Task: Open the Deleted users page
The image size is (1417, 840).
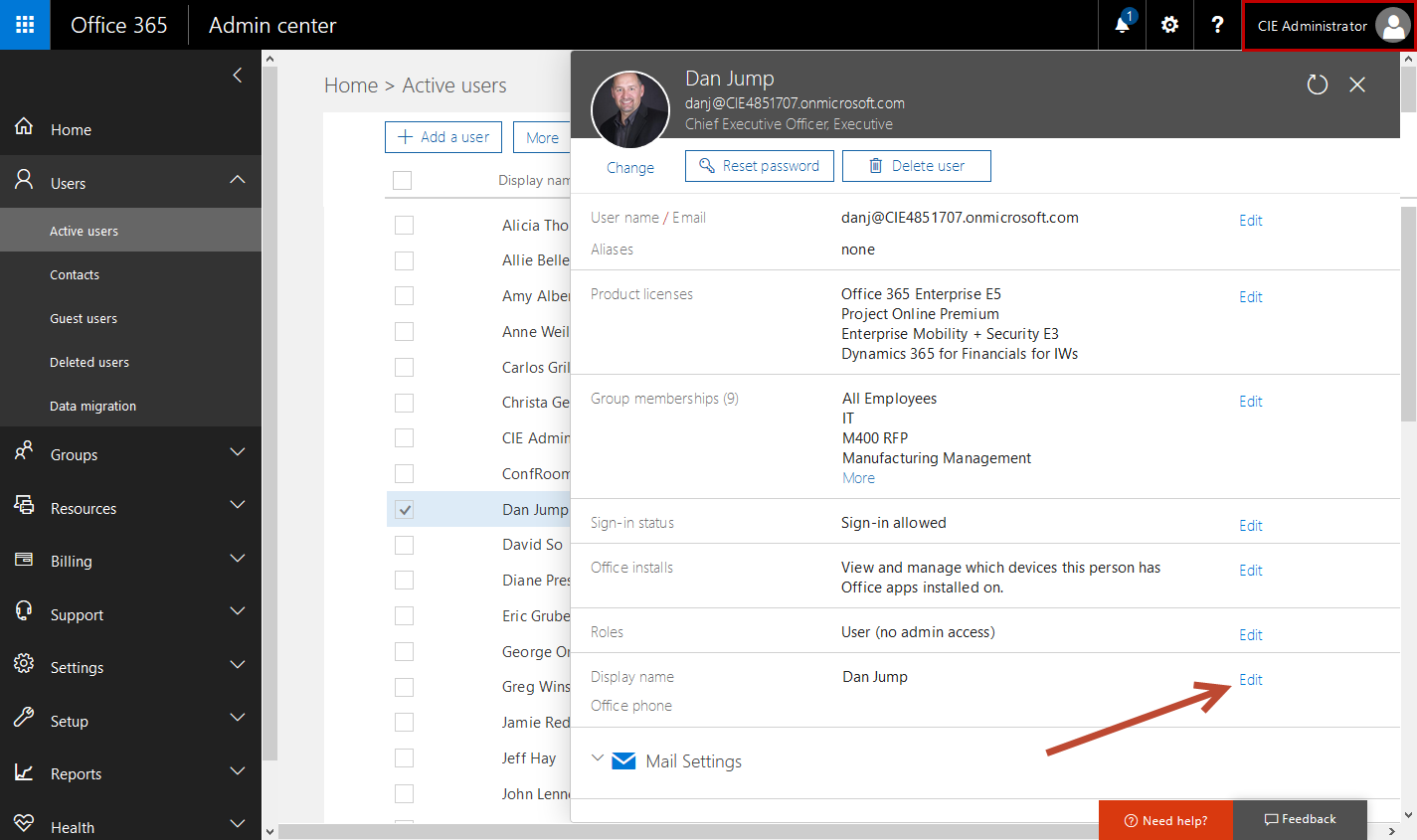Action: pos(89,363)
